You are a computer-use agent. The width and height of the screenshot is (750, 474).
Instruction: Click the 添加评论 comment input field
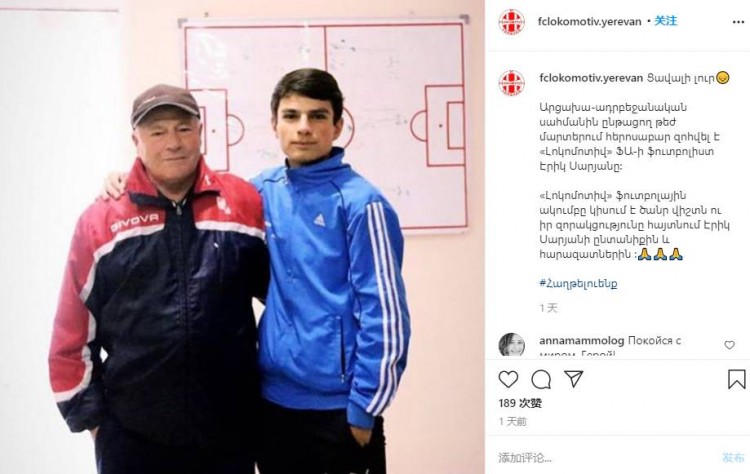coord(603,458)
